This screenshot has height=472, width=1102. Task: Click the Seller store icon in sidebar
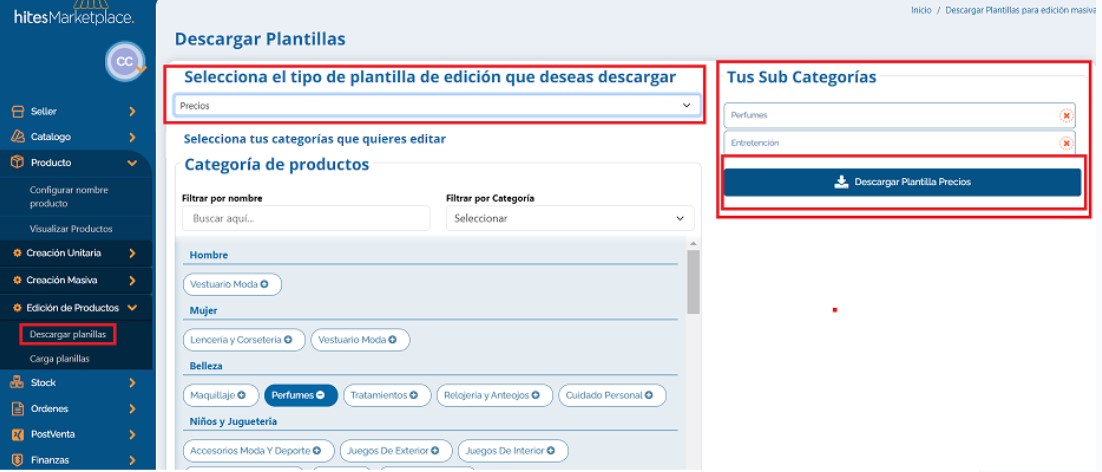click(x=18, y=111)
